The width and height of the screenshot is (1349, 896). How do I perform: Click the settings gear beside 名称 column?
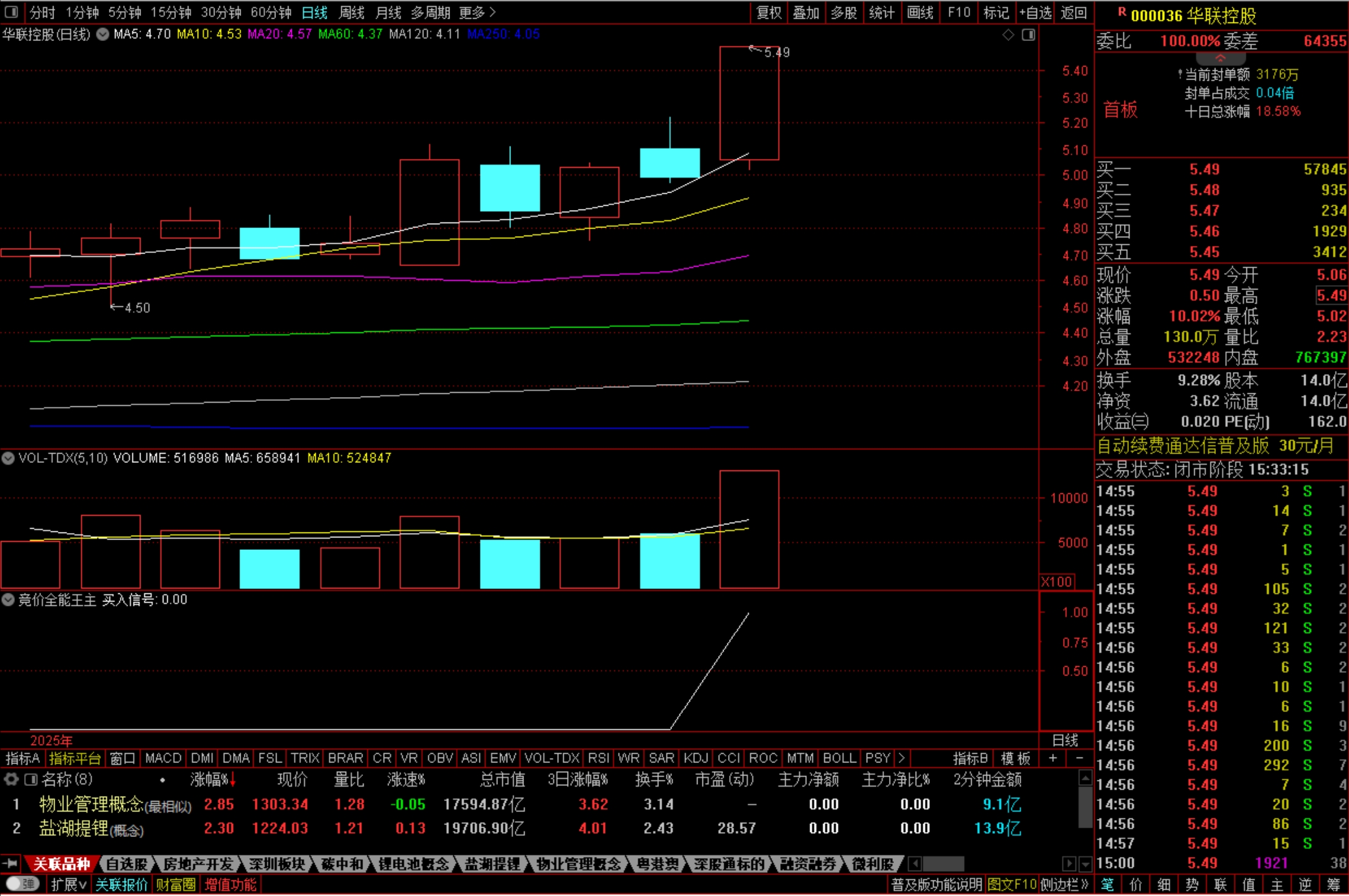pos(11,779)
